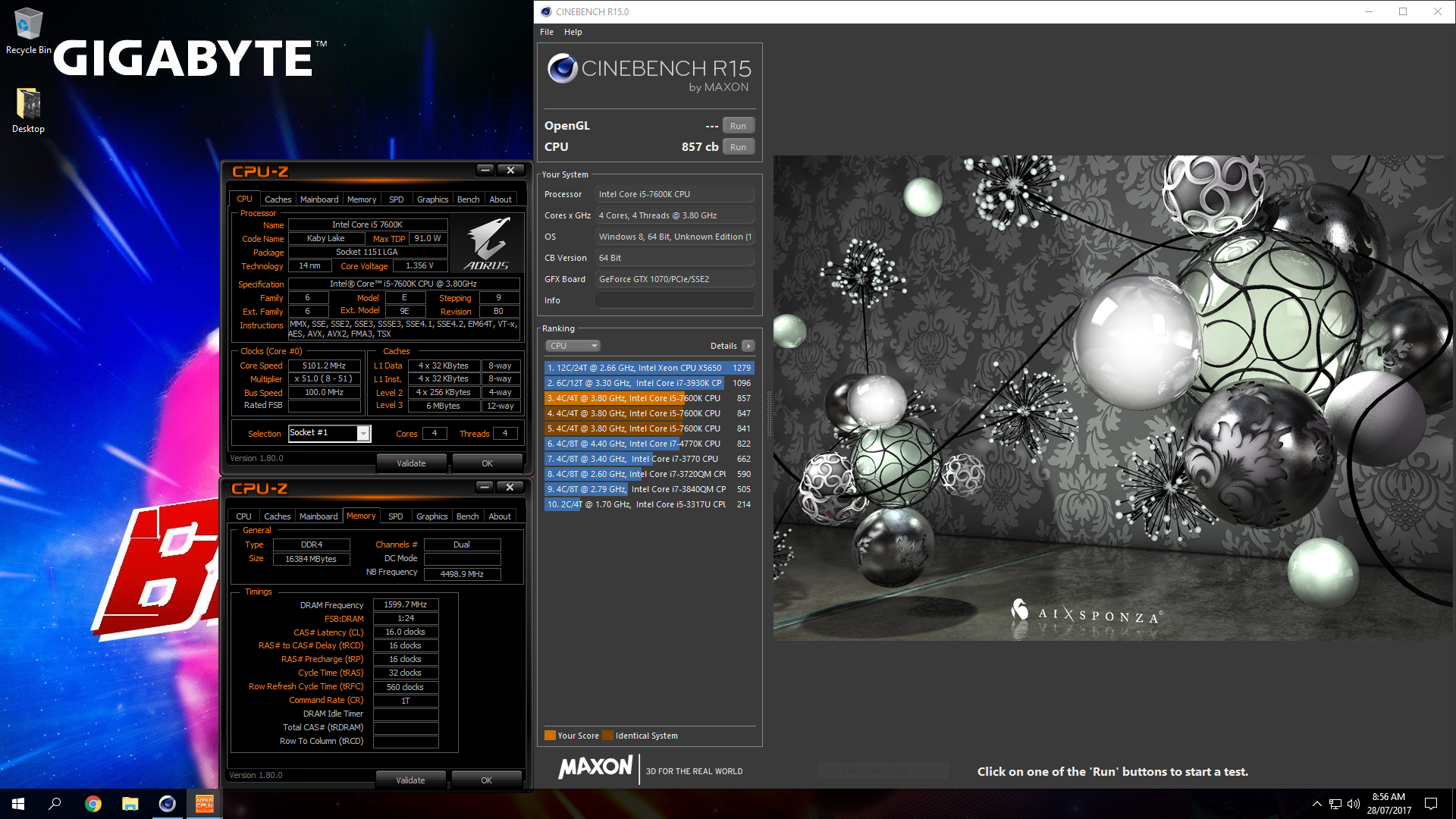Screen dimensions: 1456x819
Task: Select ranking row Intel Core i5-3317U
Action: (x=649, y=504)
